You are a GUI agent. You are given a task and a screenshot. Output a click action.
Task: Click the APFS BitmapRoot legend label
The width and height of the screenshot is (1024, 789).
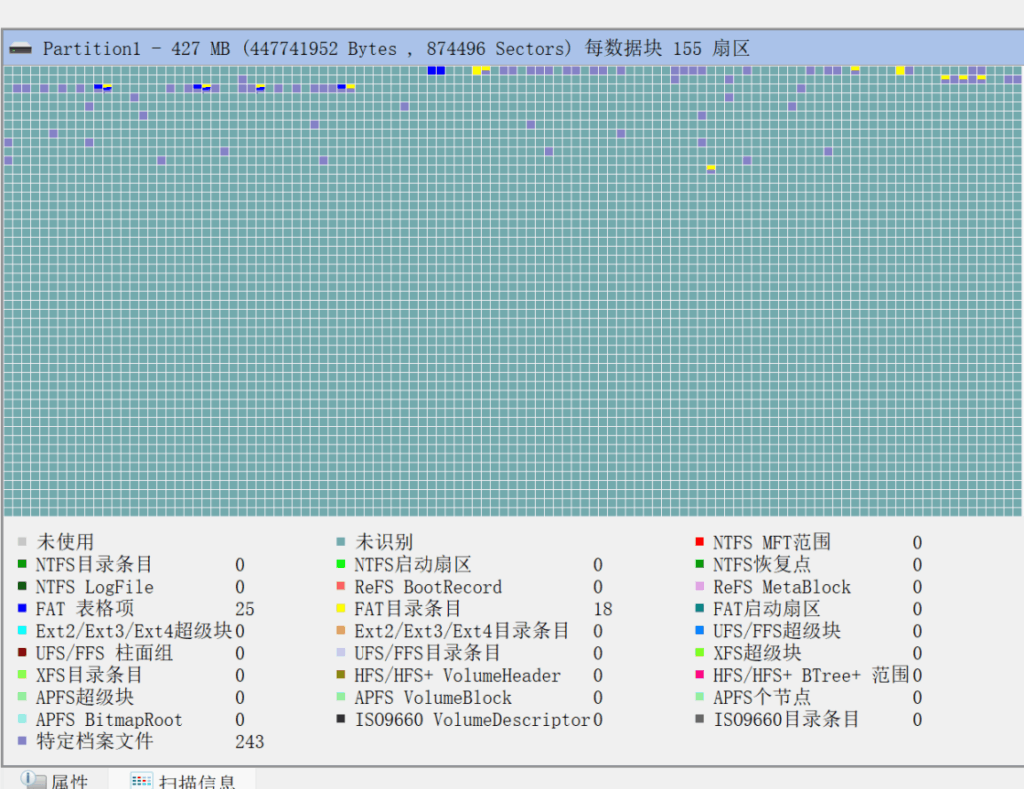[109, 720]
